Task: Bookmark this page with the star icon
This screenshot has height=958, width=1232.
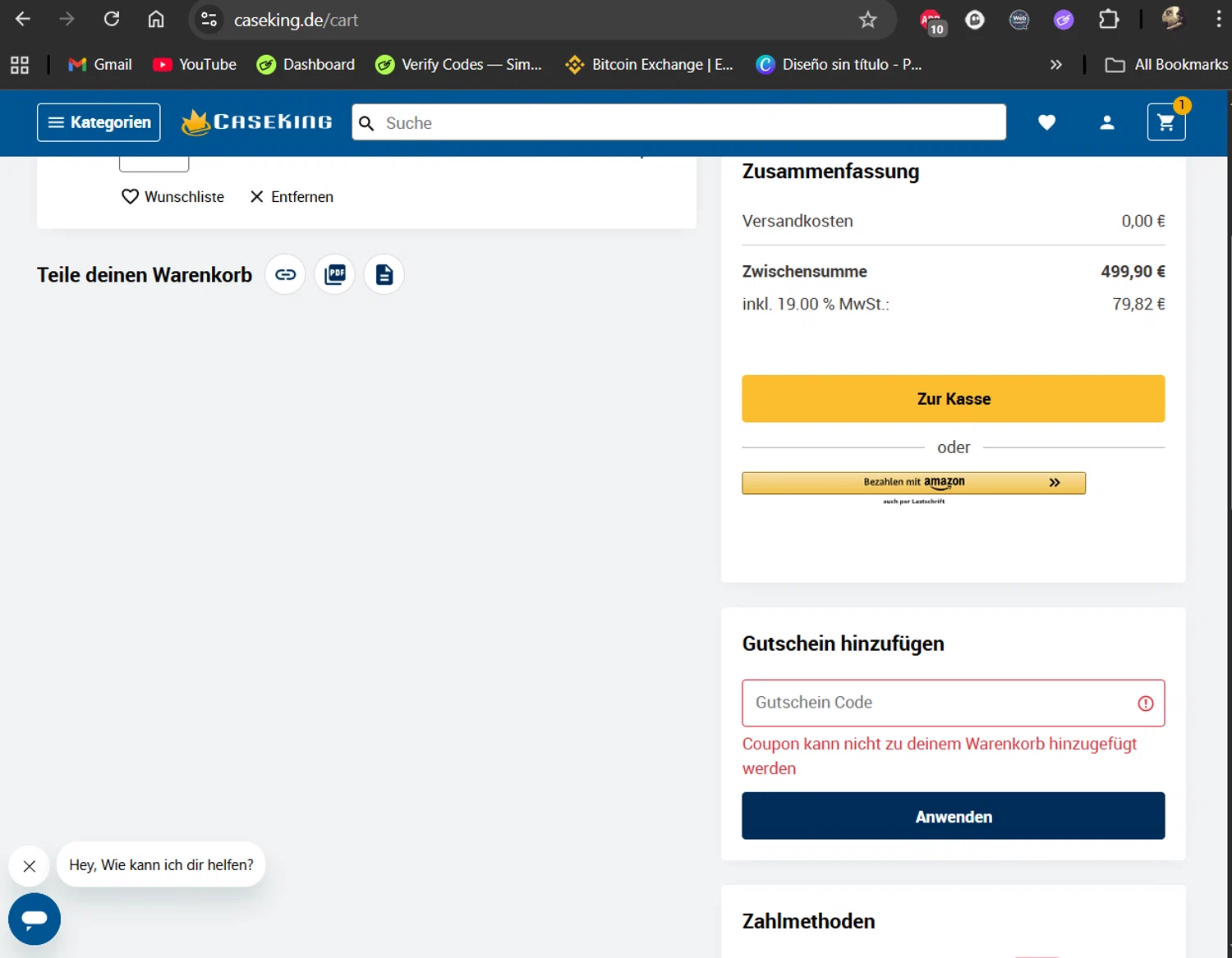Action: 868,19
